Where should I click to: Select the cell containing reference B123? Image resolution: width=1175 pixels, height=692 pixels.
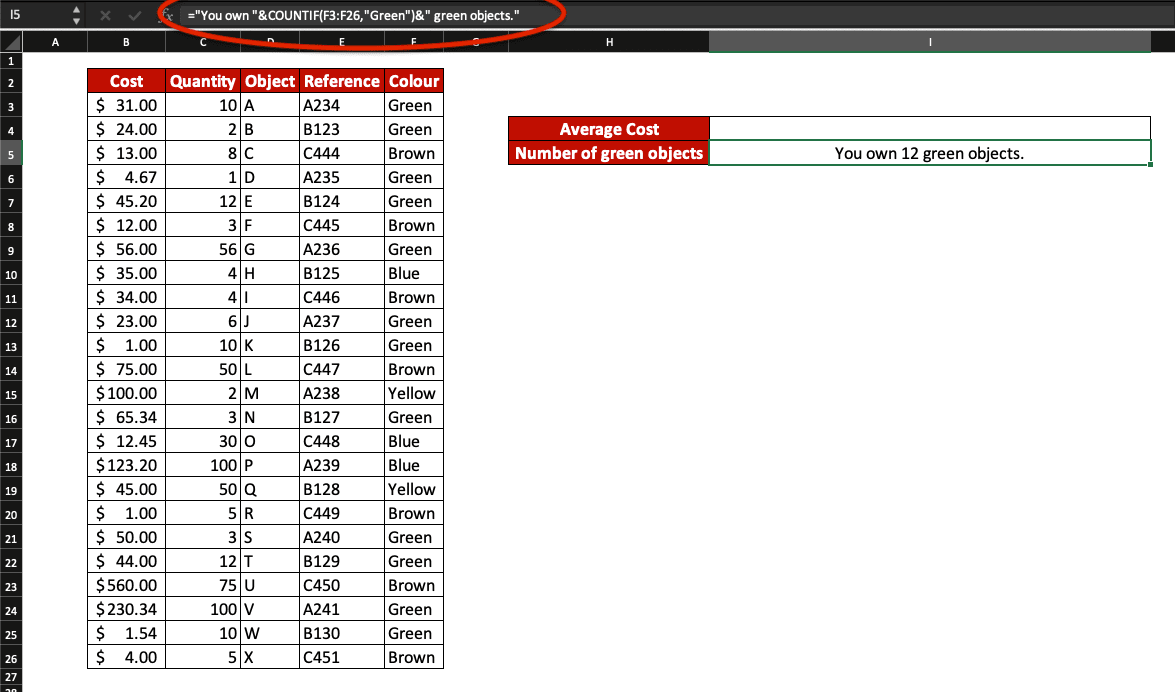coord(341,129)
